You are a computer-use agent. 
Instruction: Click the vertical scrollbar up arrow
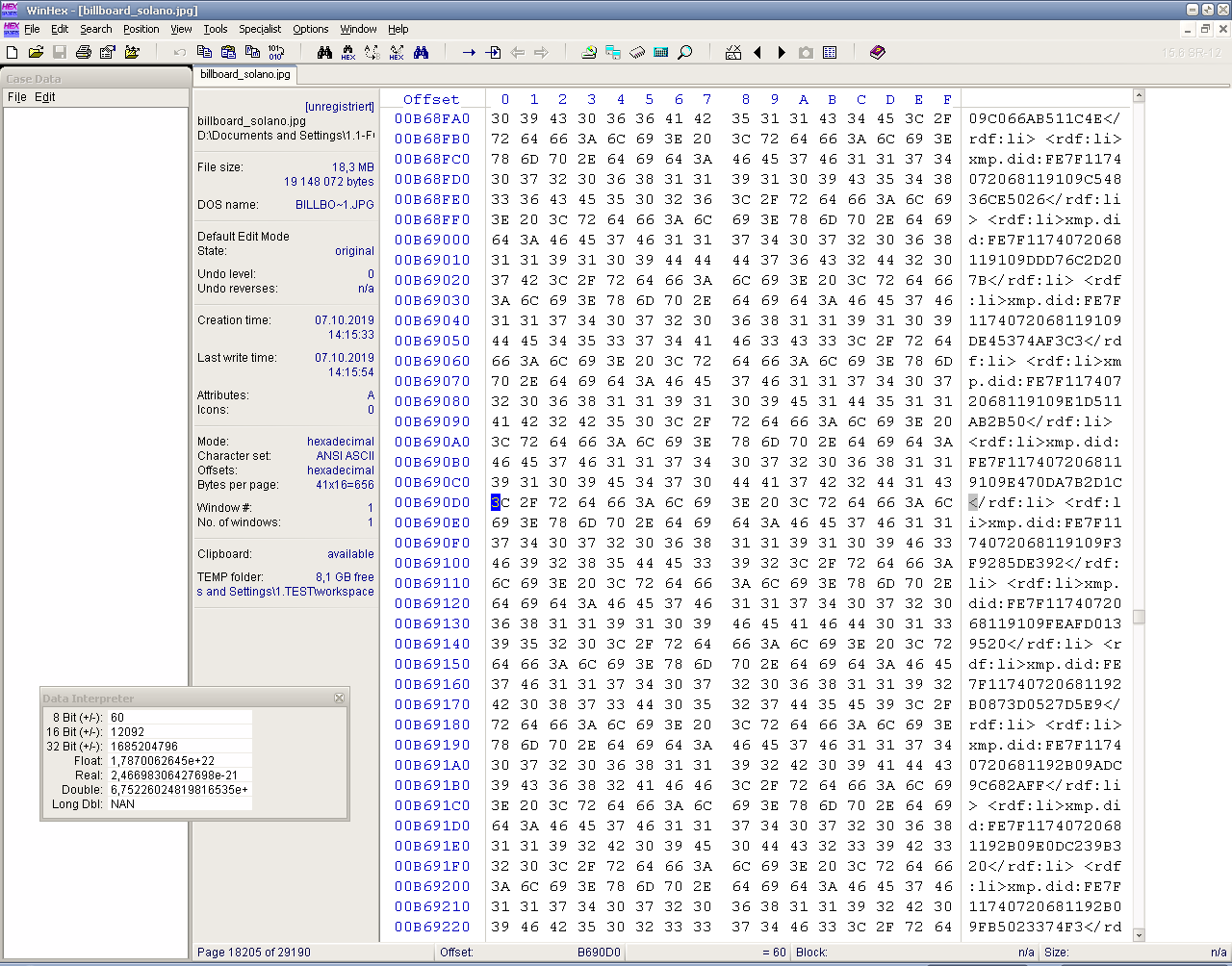point(1139,95)
